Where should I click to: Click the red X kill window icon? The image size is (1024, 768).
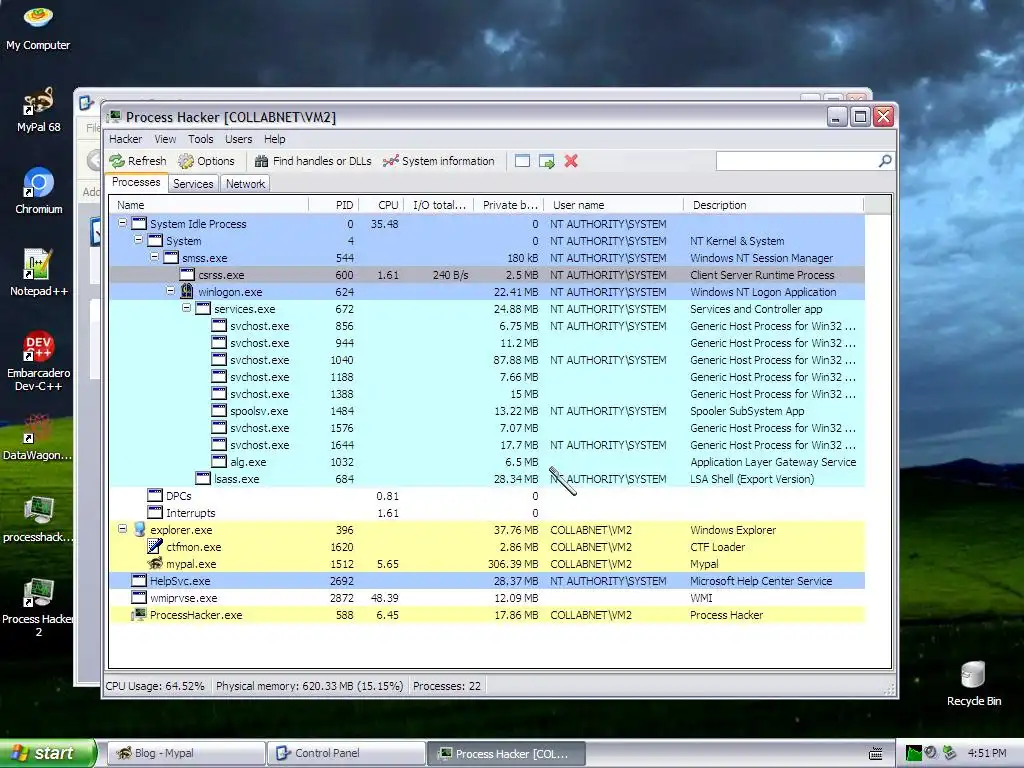[x=571, y=161]
